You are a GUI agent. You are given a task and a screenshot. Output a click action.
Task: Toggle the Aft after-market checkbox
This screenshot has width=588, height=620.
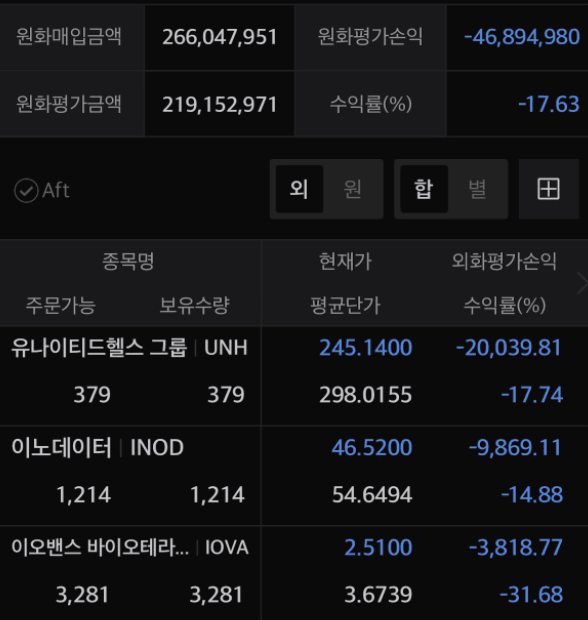pyautogui.click(x=42, y=190)
